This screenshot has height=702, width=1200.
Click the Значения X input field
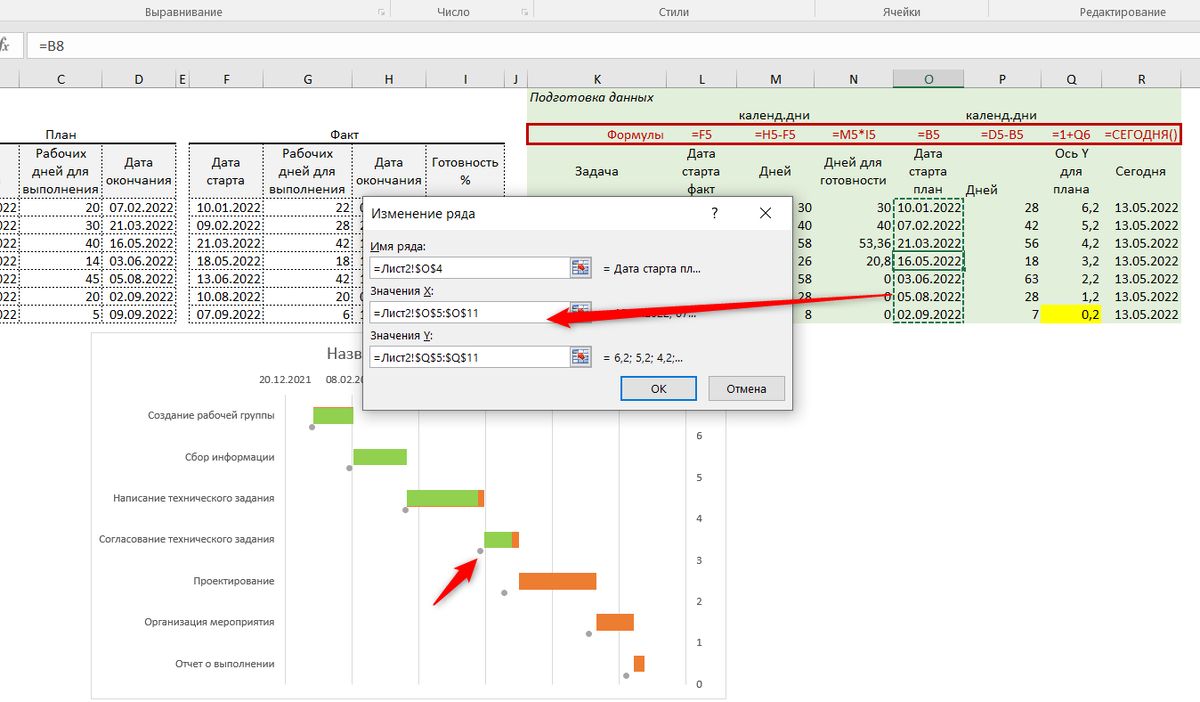[469, 313]
